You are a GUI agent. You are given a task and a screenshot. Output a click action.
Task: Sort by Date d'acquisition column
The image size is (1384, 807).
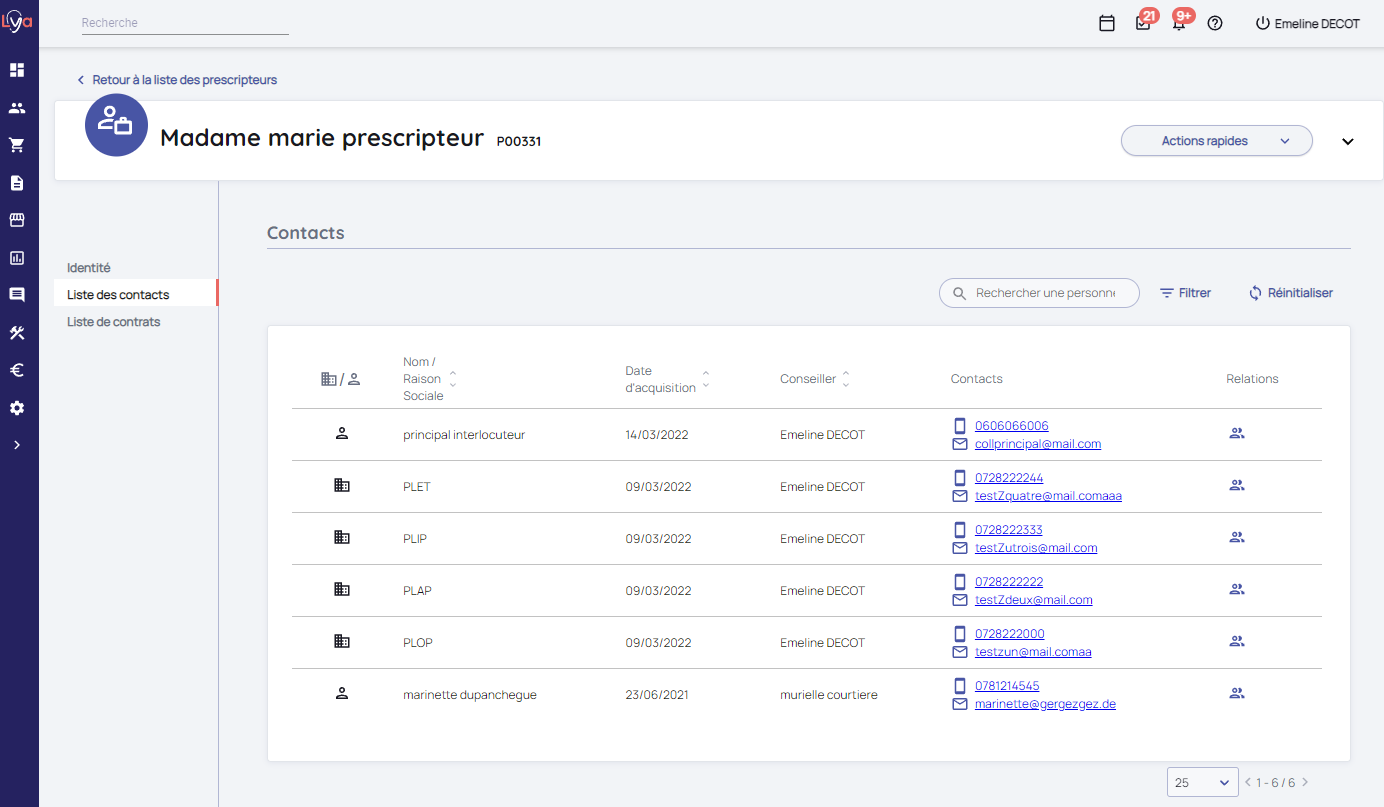(706, 379)
